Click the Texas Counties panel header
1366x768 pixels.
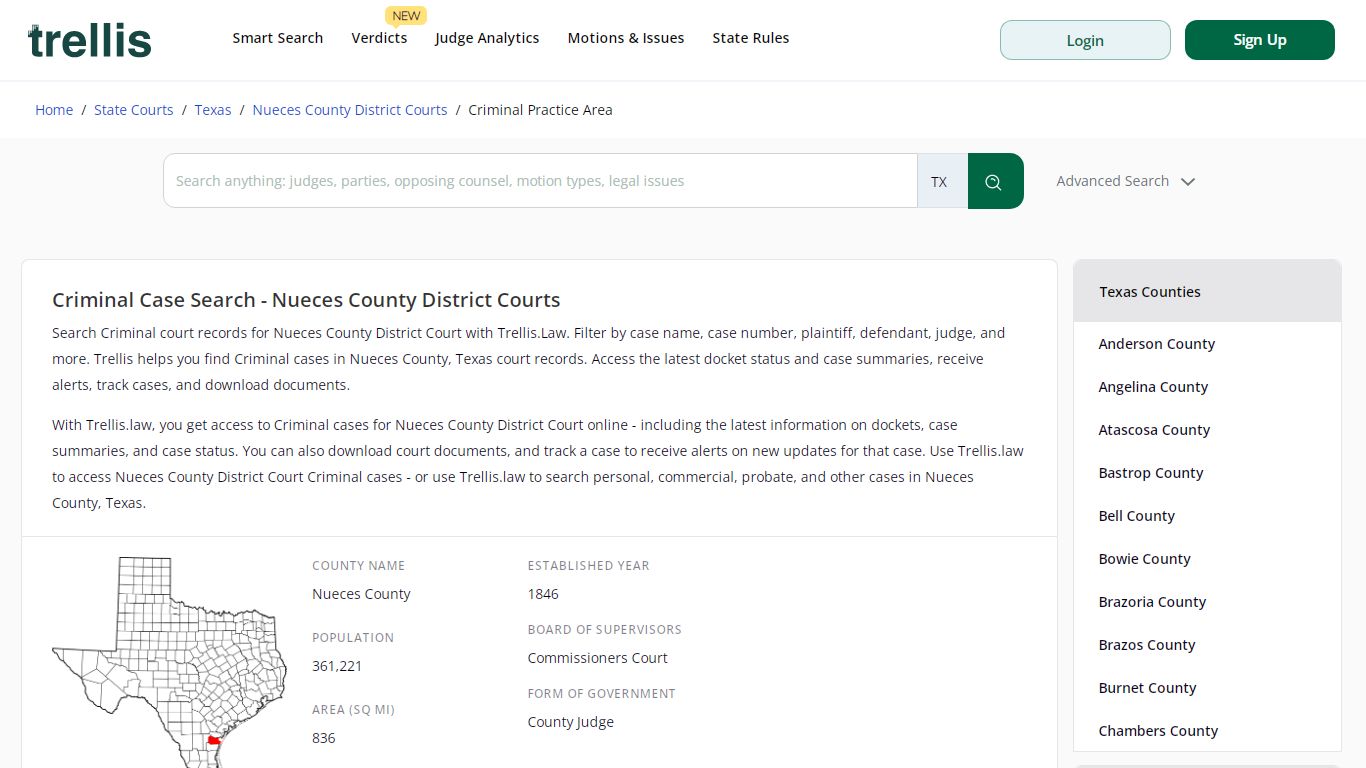[1207, 292]
